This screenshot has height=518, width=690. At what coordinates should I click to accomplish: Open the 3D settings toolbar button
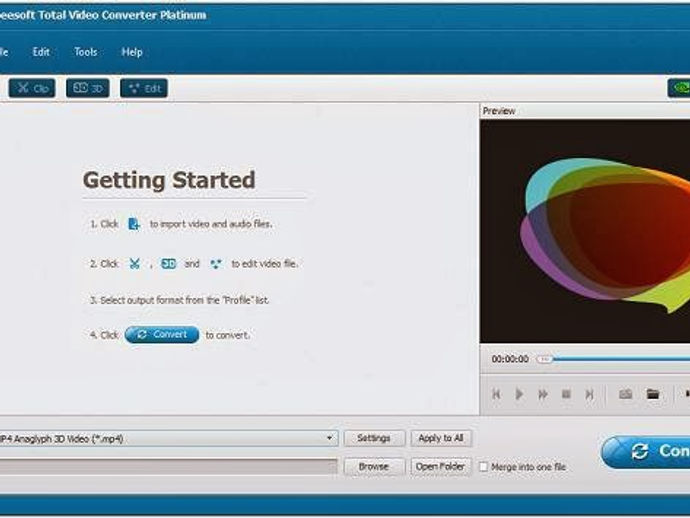88,88
